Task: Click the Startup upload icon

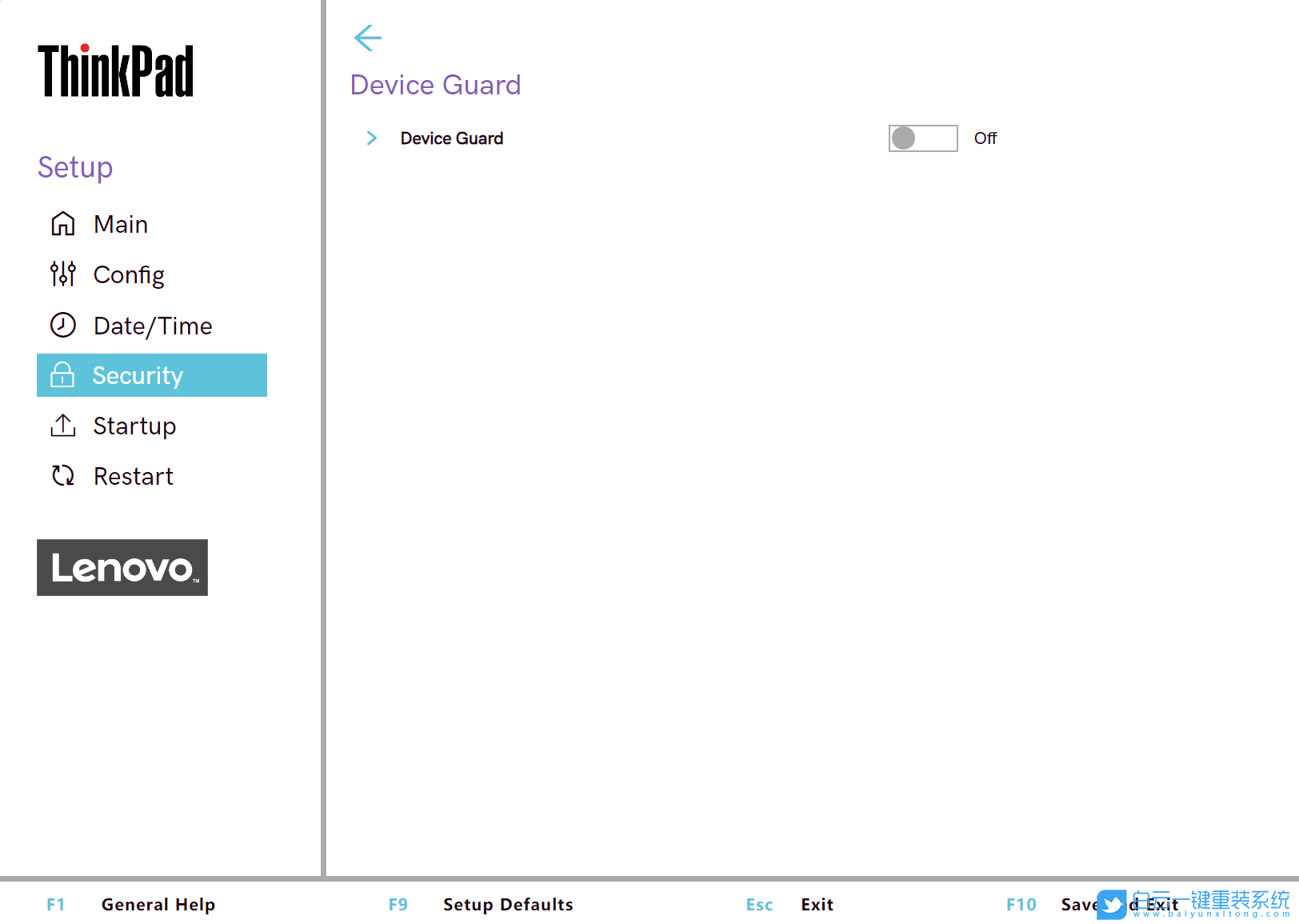Action: click(x=62, y=426)
